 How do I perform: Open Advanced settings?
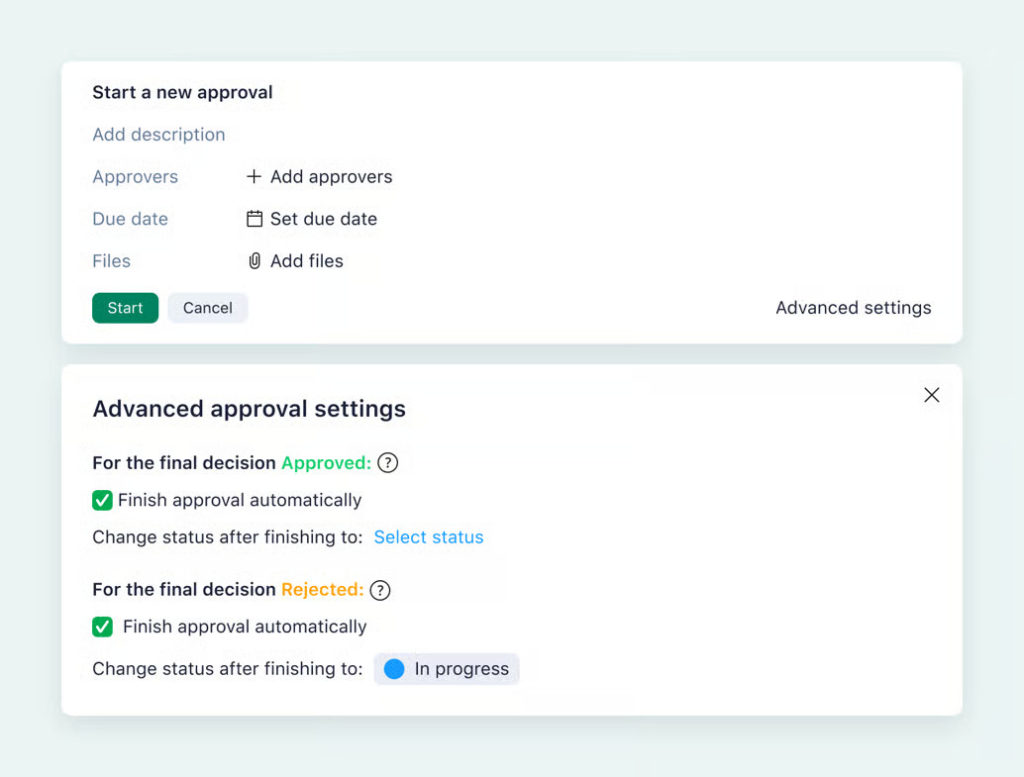pos(853,307)
